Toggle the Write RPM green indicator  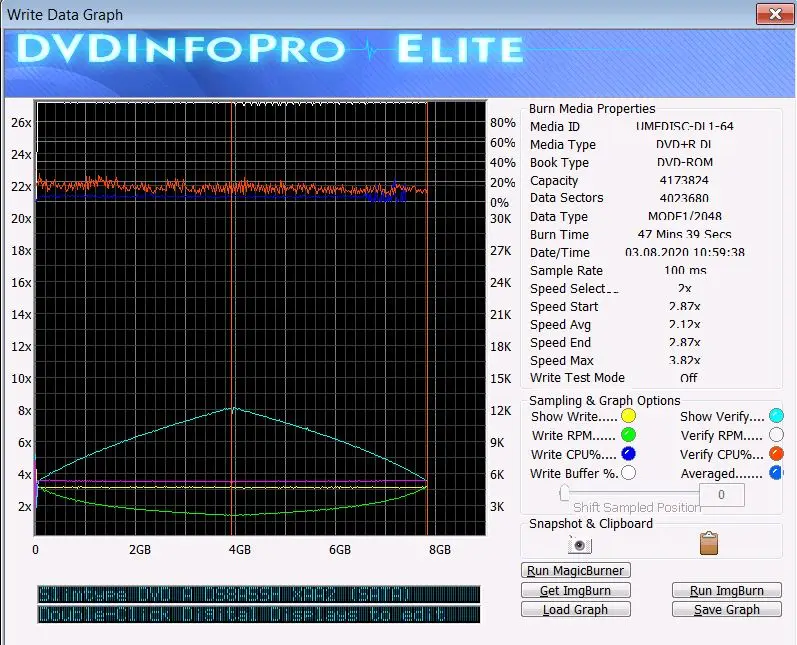[628, 435]
